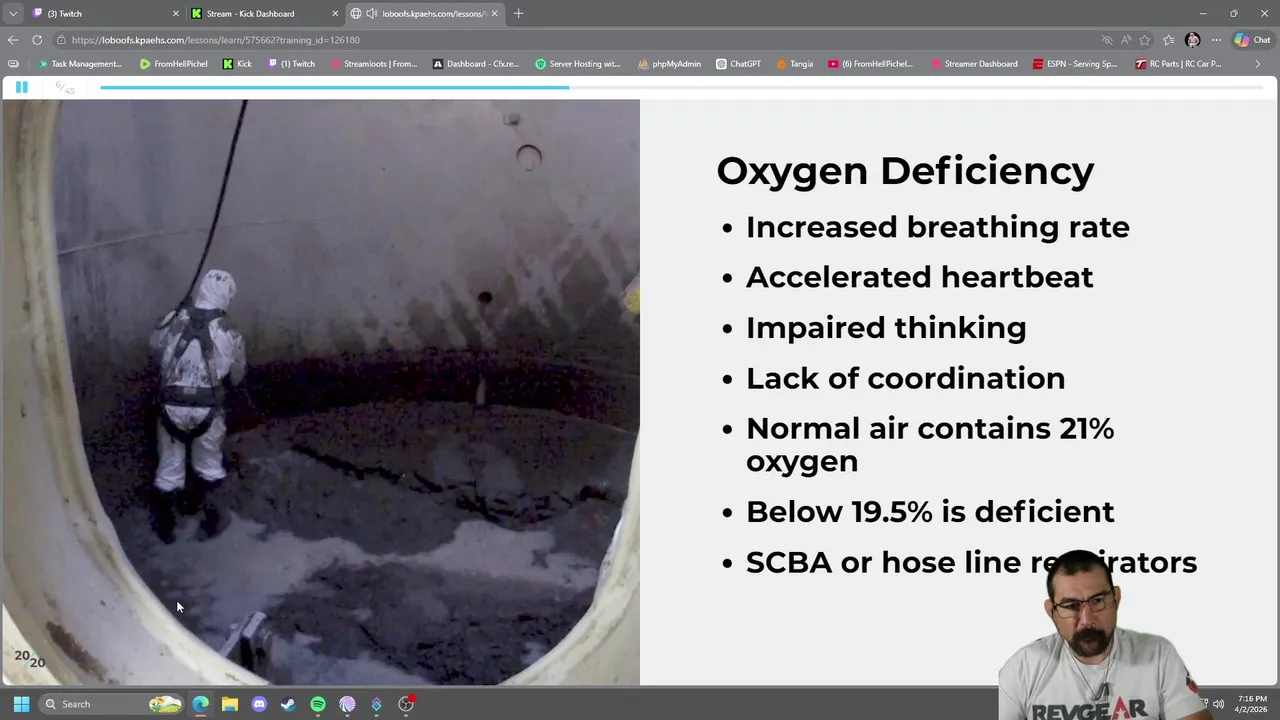The width and height of the screenshot is (1280, 720).
Task: Open File Explorer from taskbar
Action: point(229,704)
